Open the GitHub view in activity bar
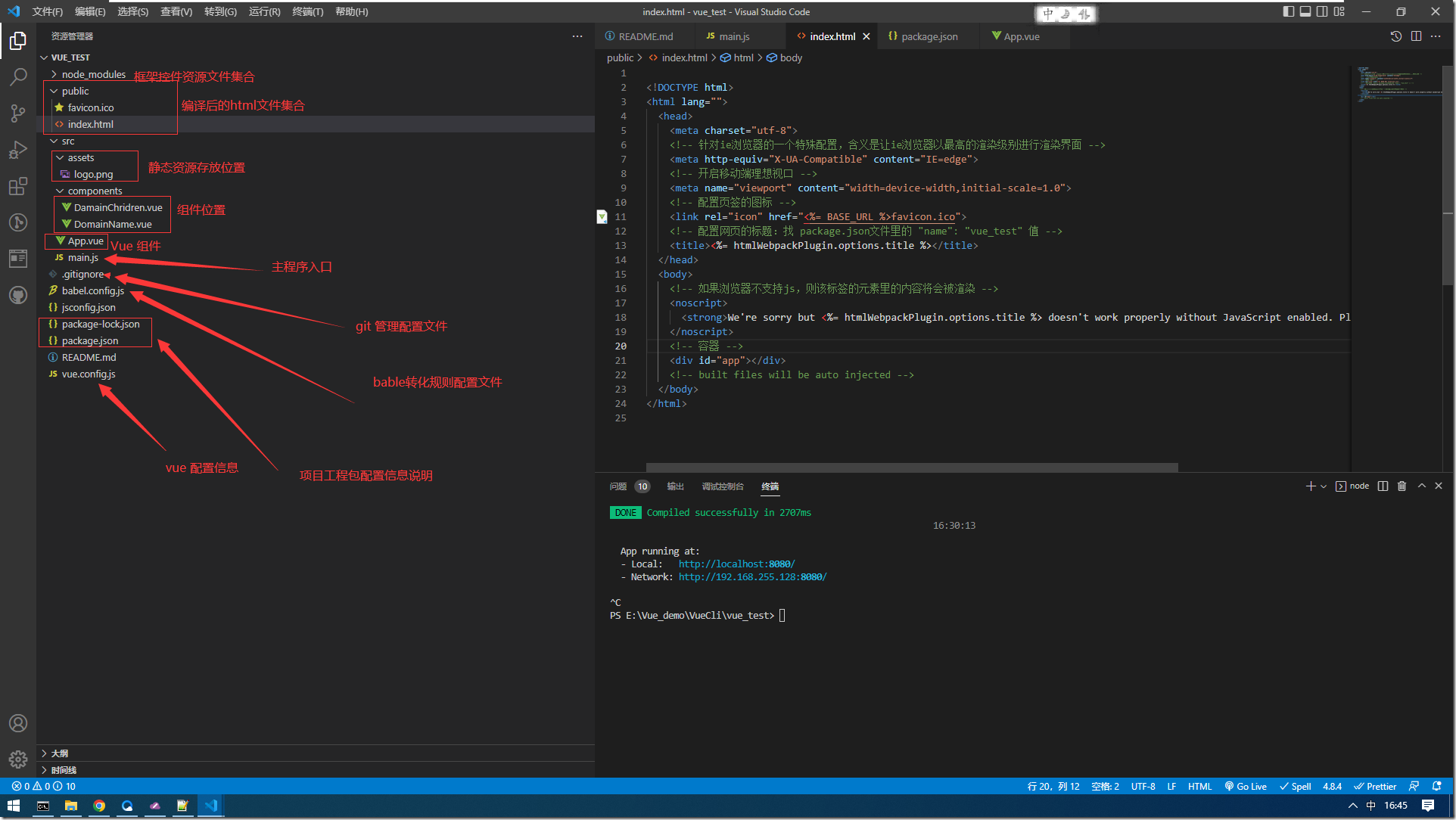1456x820 pixels. pyautogui.click(x=18, y=295)
